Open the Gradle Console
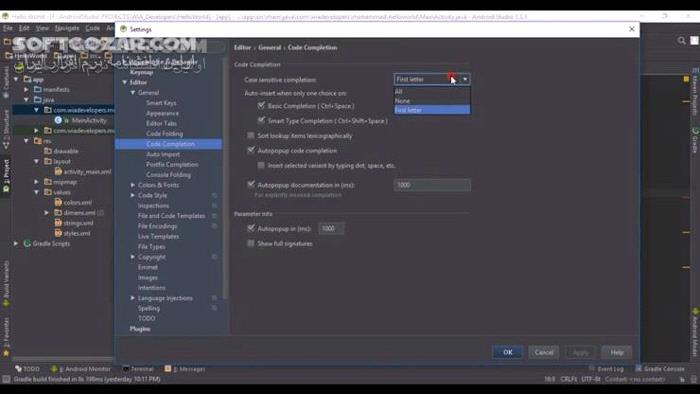 660,369
